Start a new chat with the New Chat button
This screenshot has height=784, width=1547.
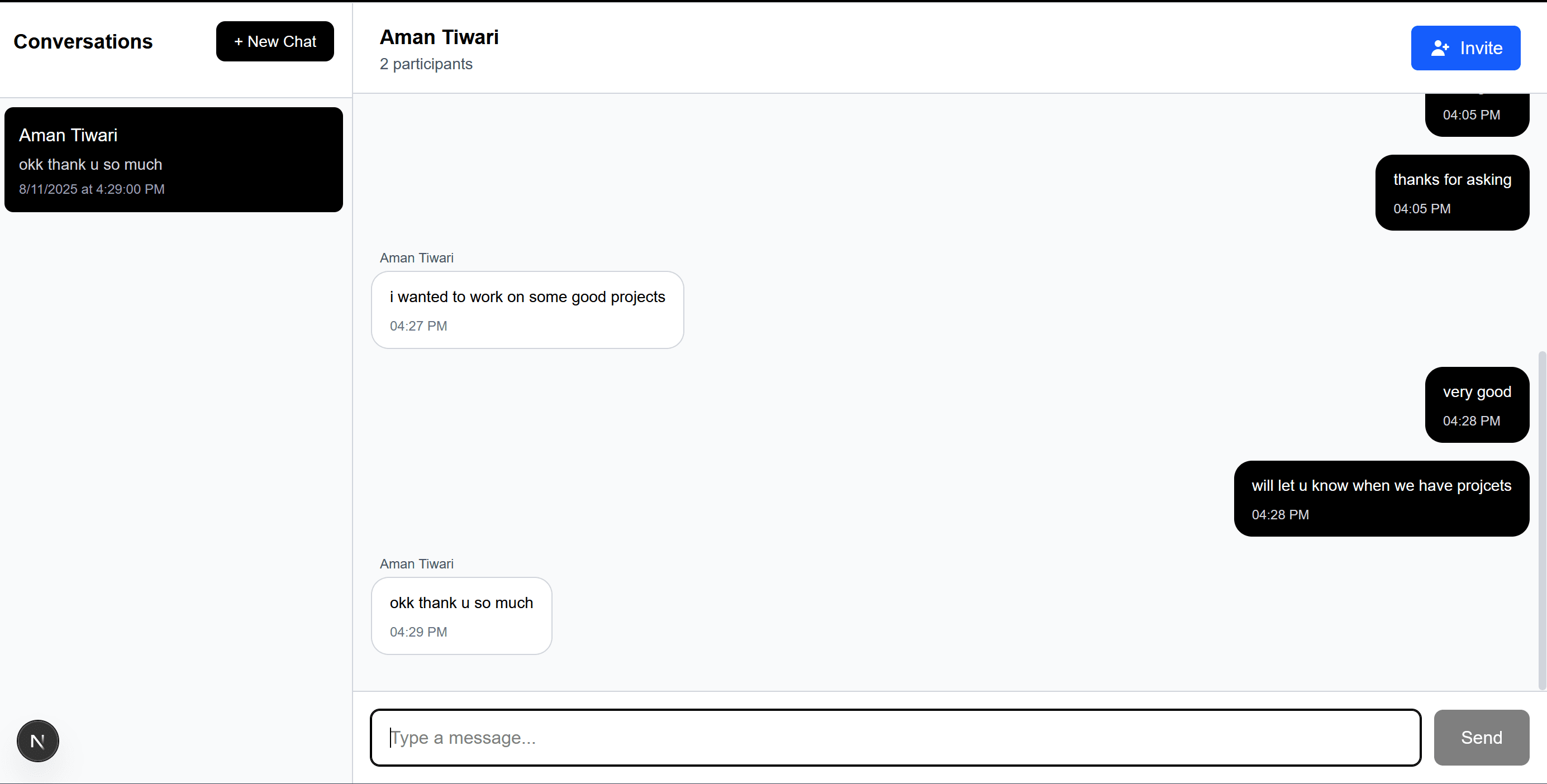(x=275, y=41)
